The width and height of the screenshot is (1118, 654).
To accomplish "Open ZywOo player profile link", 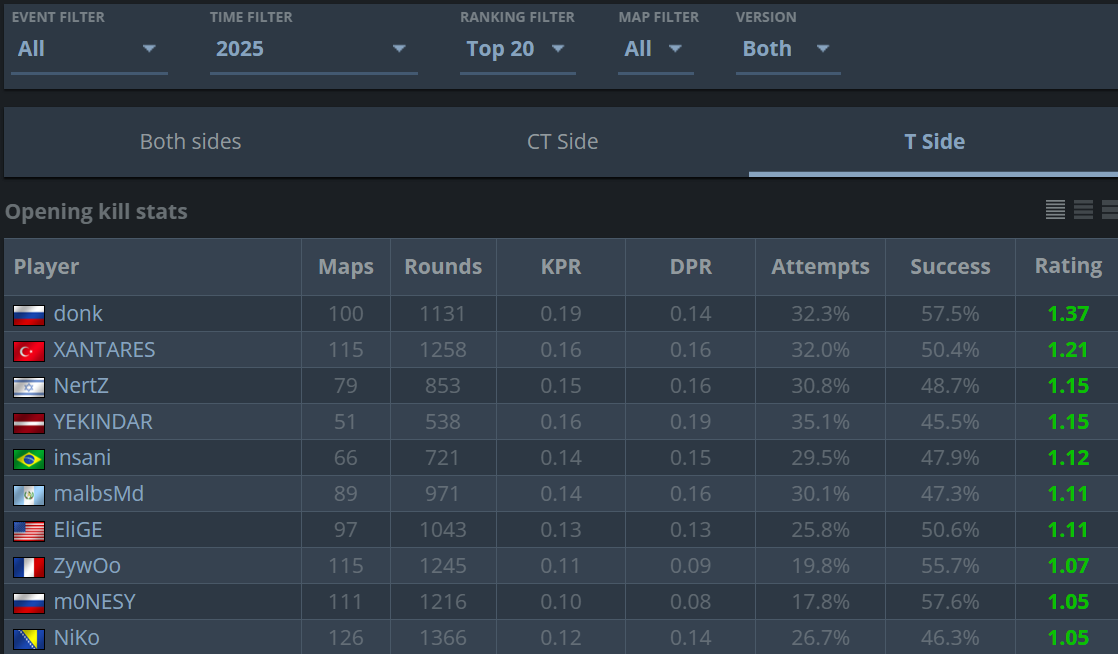I will click(x=87, y=566).
